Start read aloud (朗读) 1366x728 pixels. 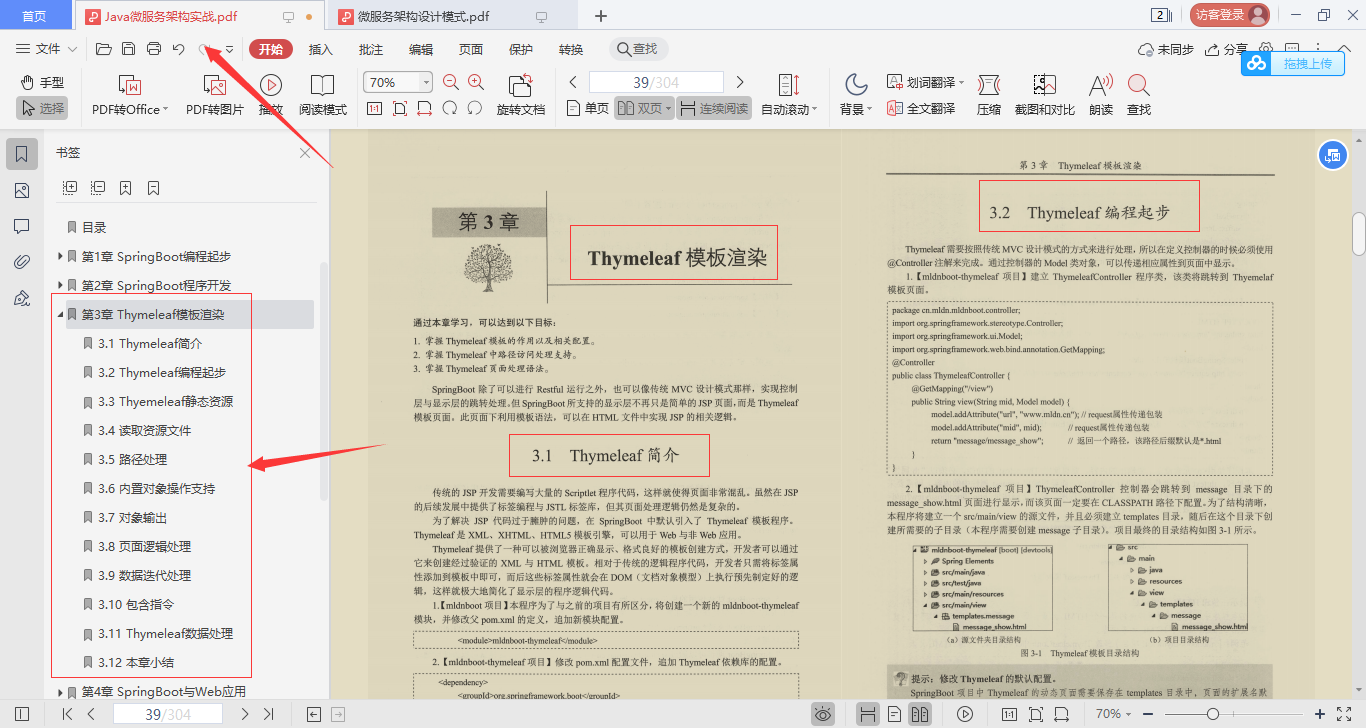tap(1101, 95)
